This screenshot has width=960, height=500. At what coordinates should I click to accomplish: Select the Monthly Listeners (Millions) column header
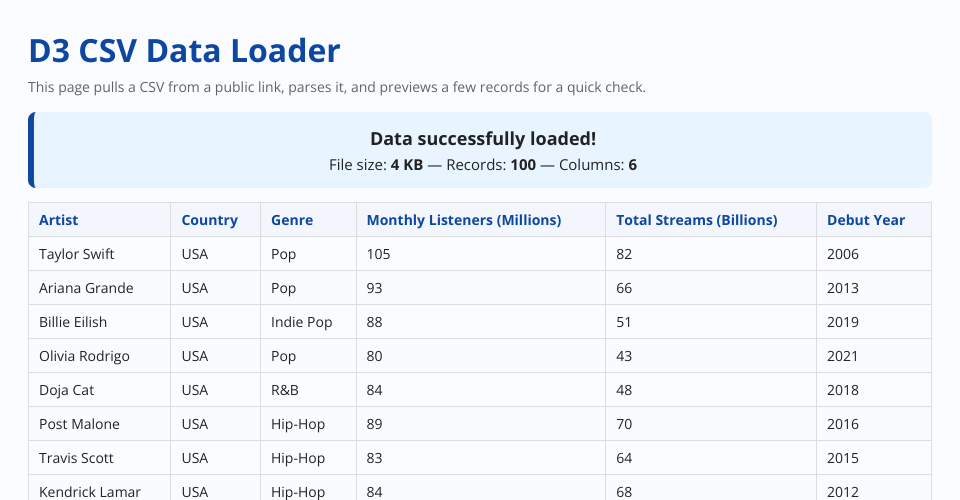(463, 220)
